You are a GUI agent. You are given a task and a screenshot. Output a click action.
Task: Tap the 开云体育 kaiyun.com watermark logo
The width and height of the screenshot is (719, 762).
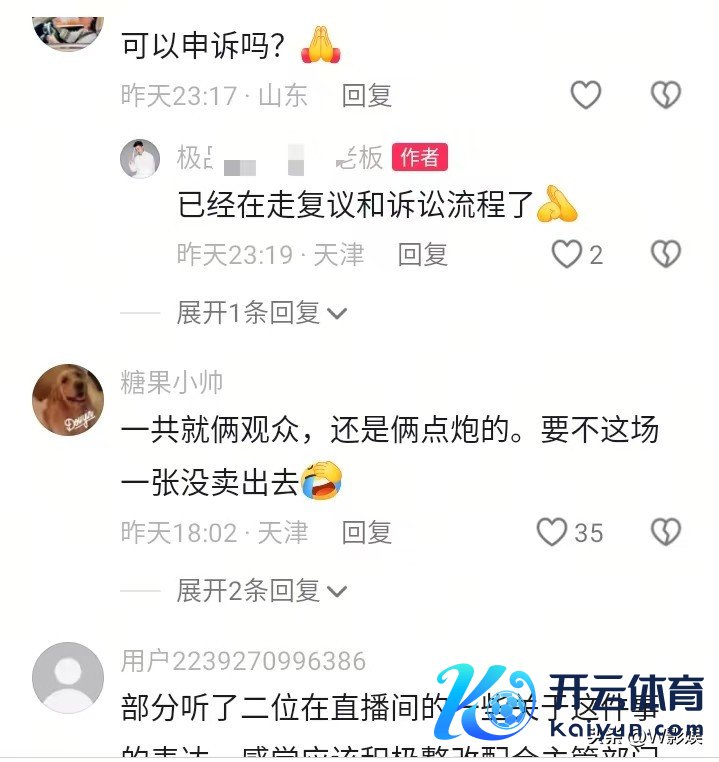pyautogui.click(x=569, y=705)
